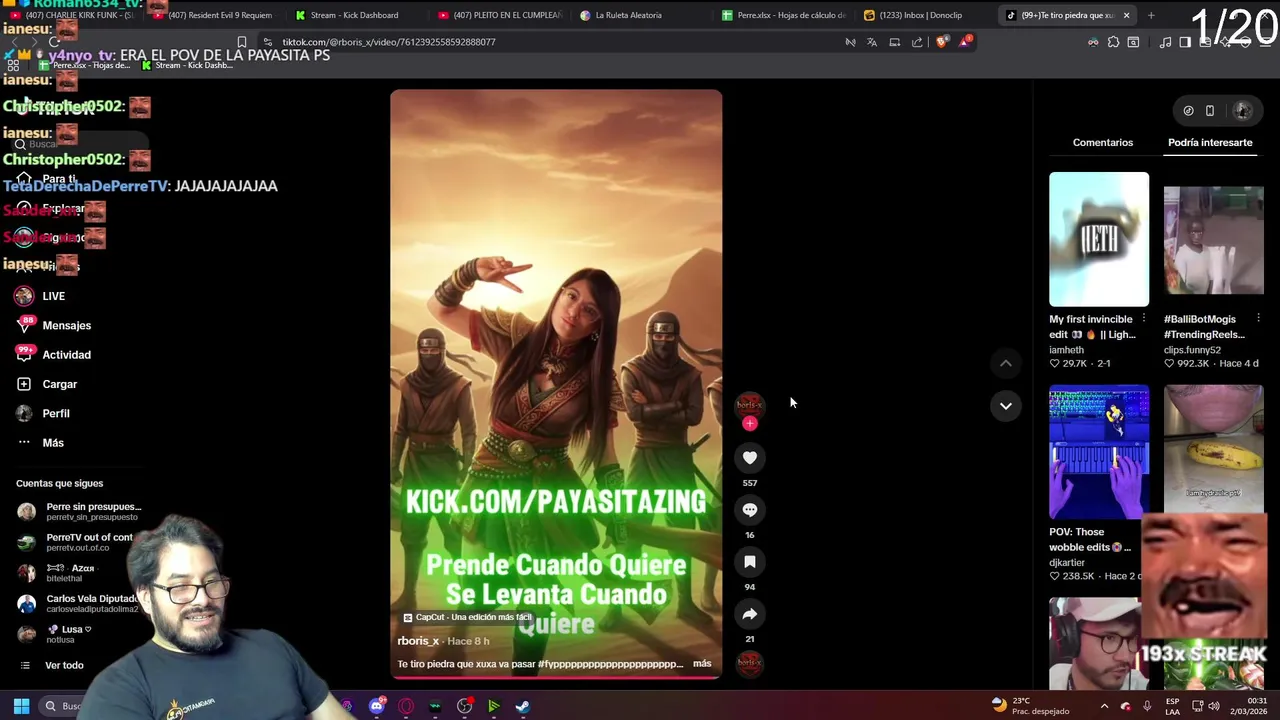Switch to La Ruleta Aleatoria browser tab
1280x720 pixels.
(x=629, y=15)
